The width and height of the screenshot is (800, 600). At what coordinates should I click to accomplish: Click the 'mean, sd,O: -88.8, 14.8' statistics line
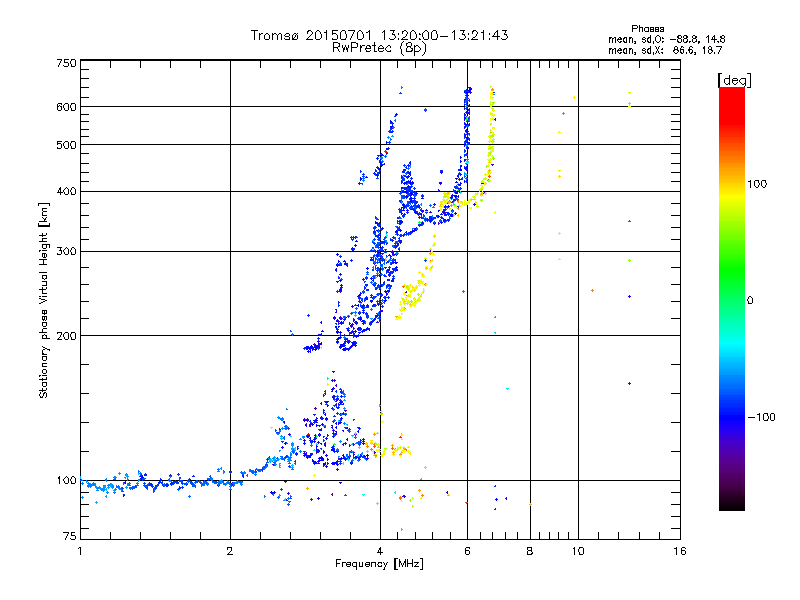coord(666,39)
